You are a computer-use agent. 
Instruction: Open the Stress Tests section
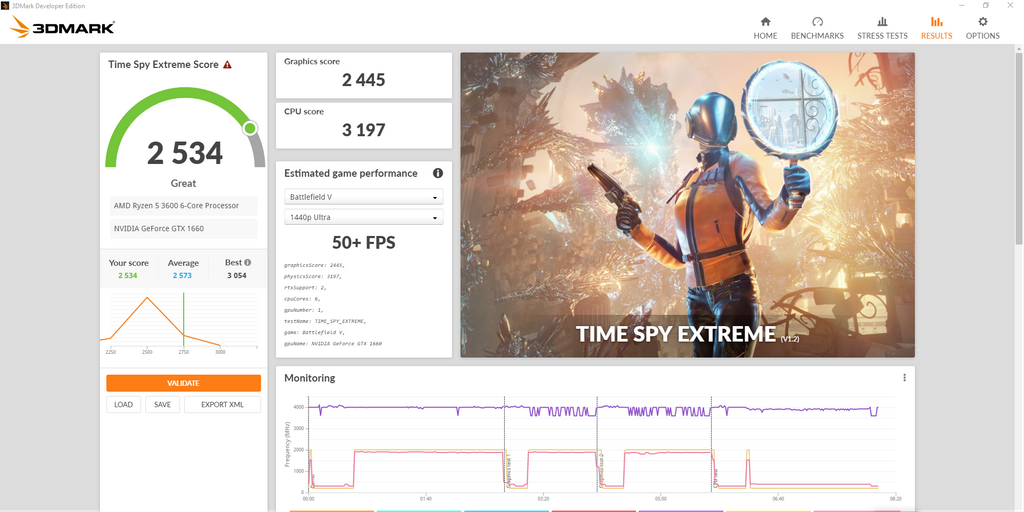click(882, 28)
